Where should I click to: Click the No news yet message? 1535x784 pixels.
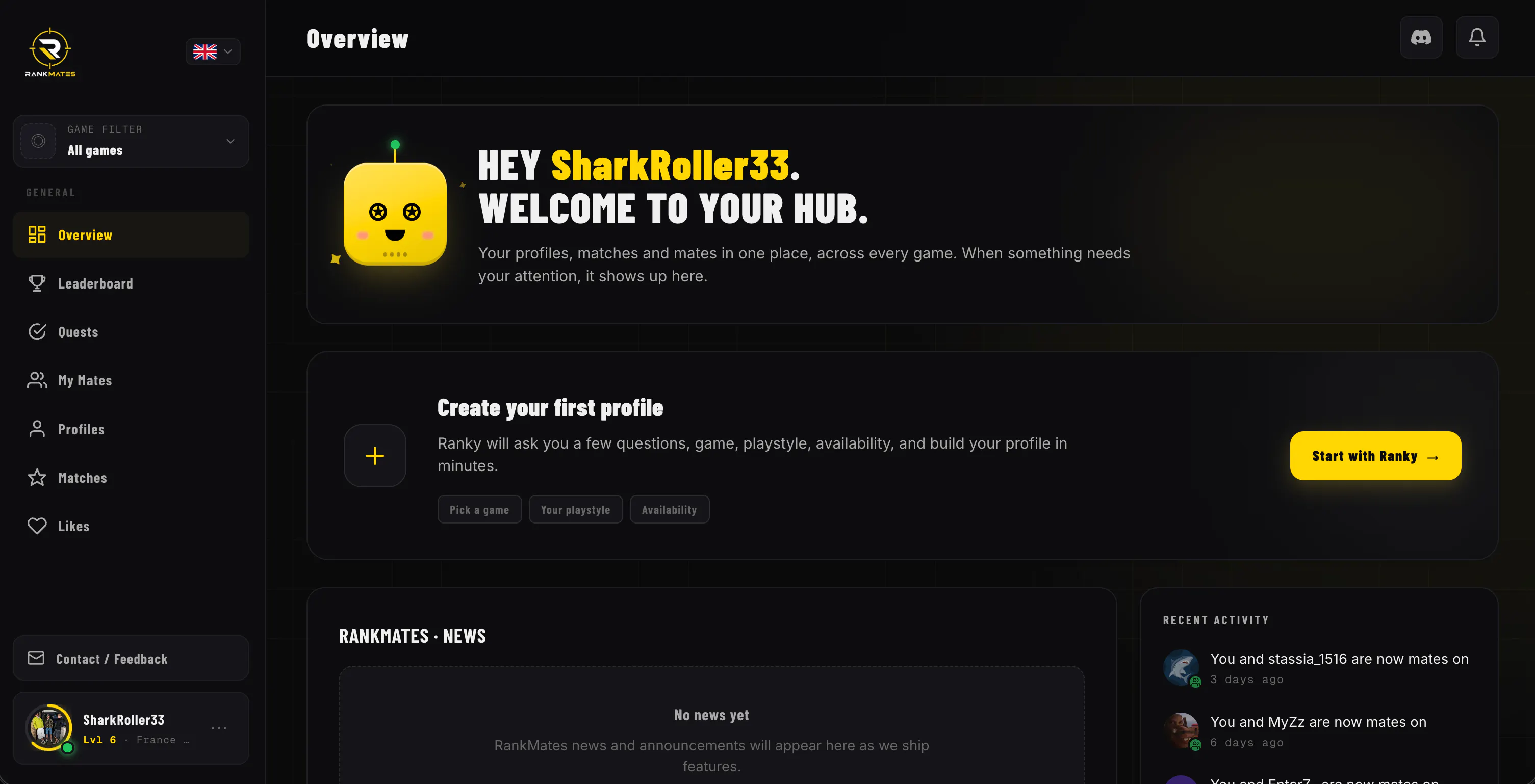pos(711,715)
